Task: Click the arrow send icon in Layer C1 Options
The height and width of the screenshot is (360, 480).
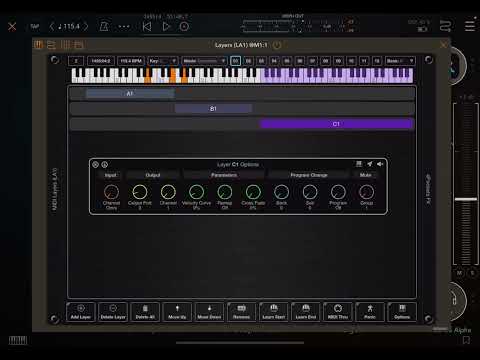Action: pos(370,164)
